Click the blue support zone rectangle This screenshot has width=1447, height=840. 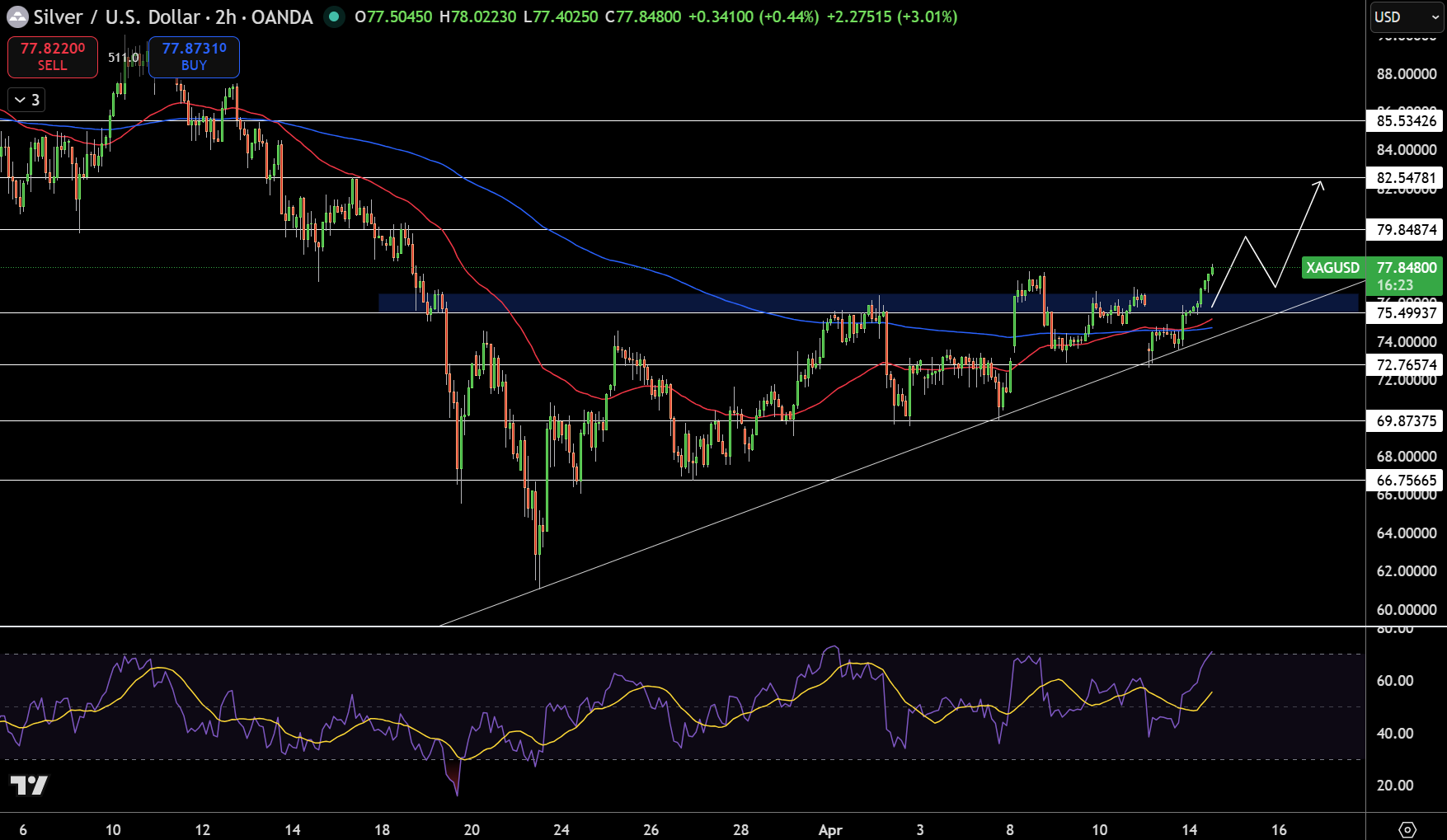(867, 303)
